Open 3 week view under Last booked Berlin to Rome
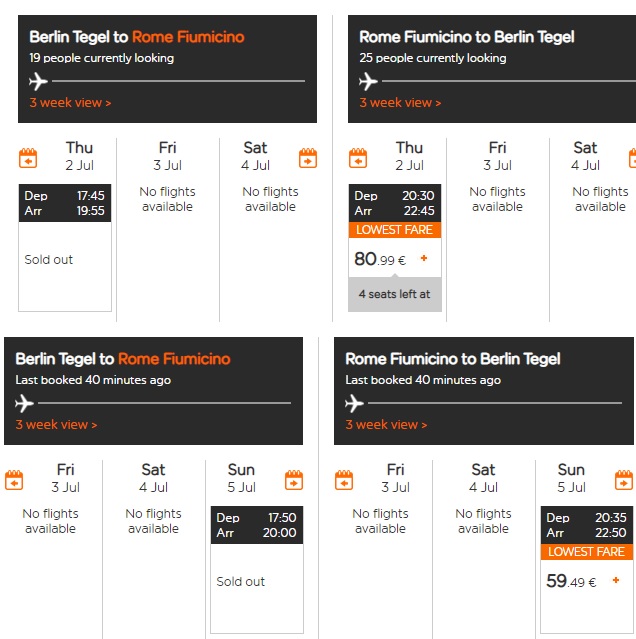Image resolution: width=636 pixels, height=639 pixels. point(56,425)
